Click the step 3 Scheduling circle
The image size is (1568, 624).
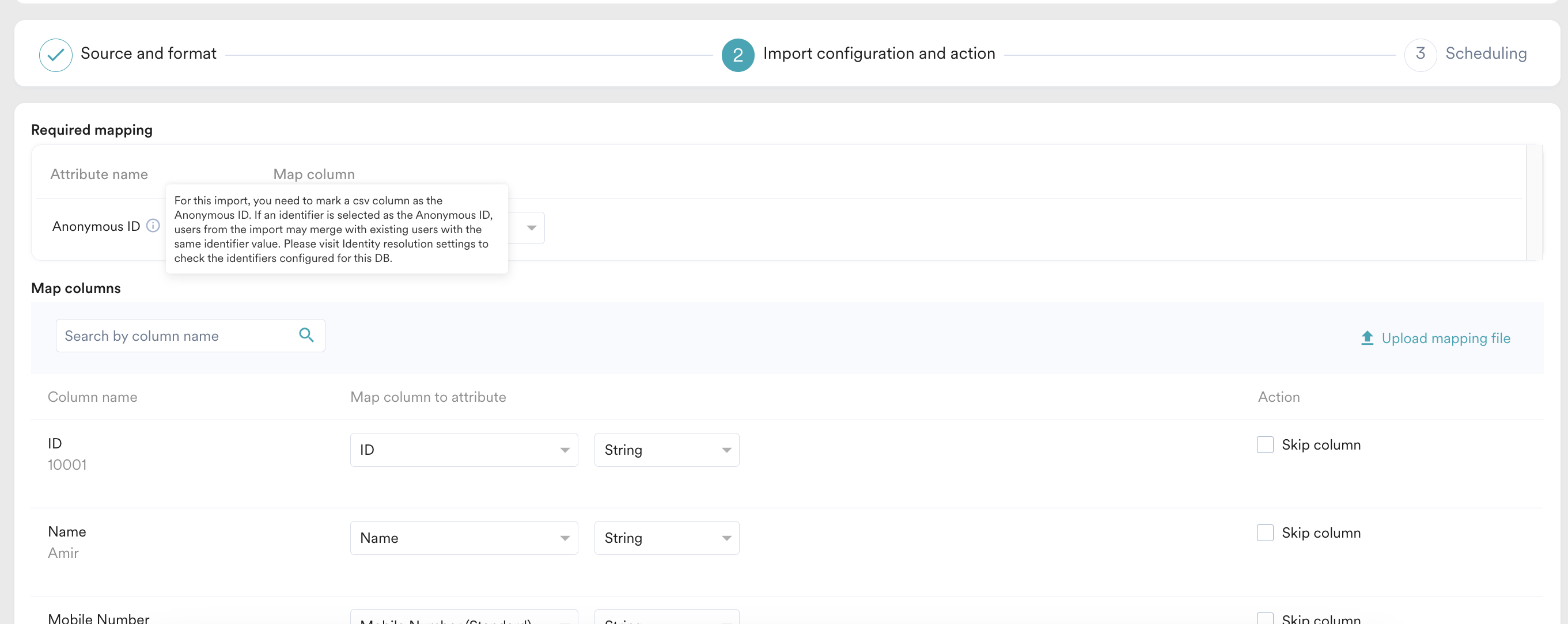(x=1420, y=54)
